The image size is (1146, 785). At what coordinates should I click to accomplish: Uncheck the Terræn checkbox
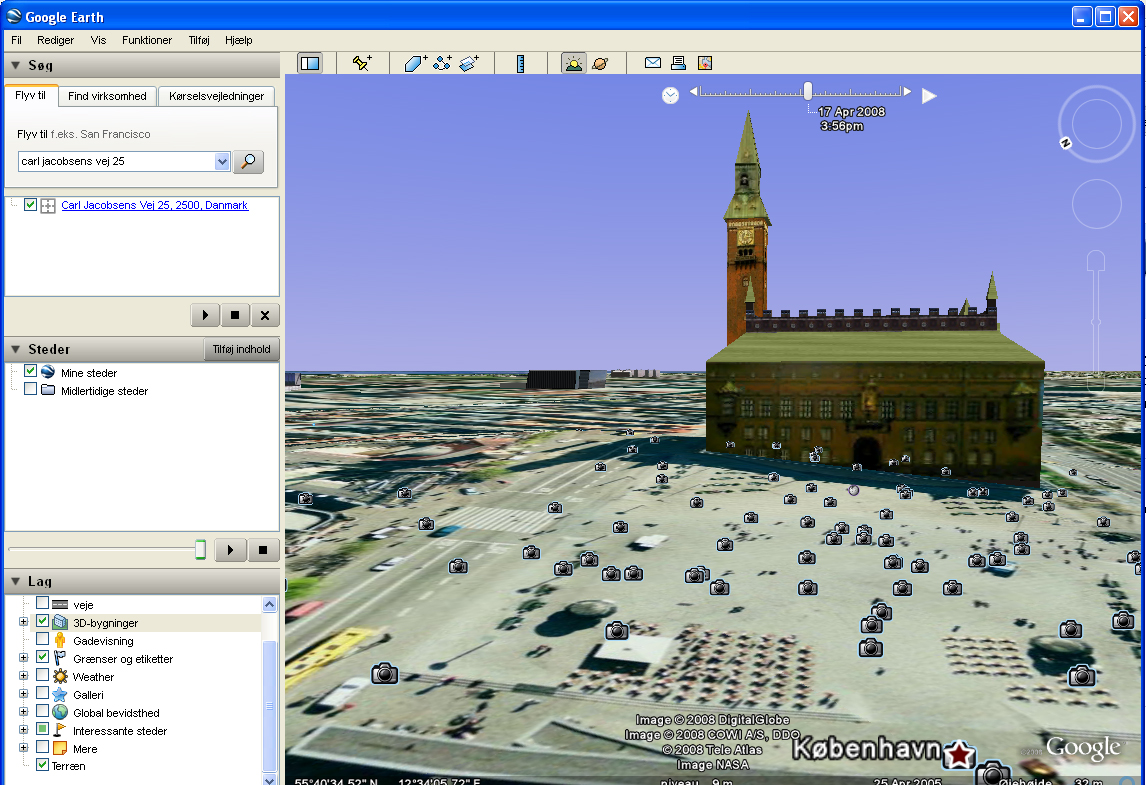tap(42, 765)
